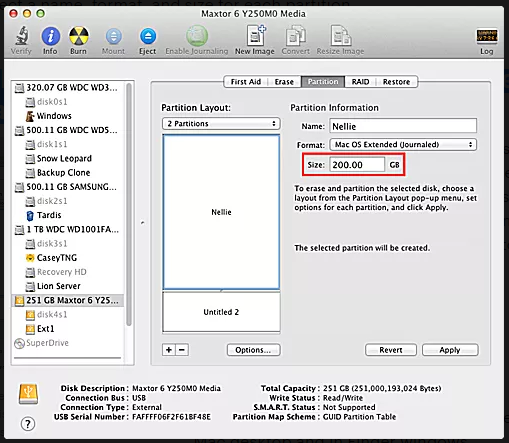This screenshot has width=509, height=443.
Task: Click the Mount toolbar icon
Action: [114, 36]
